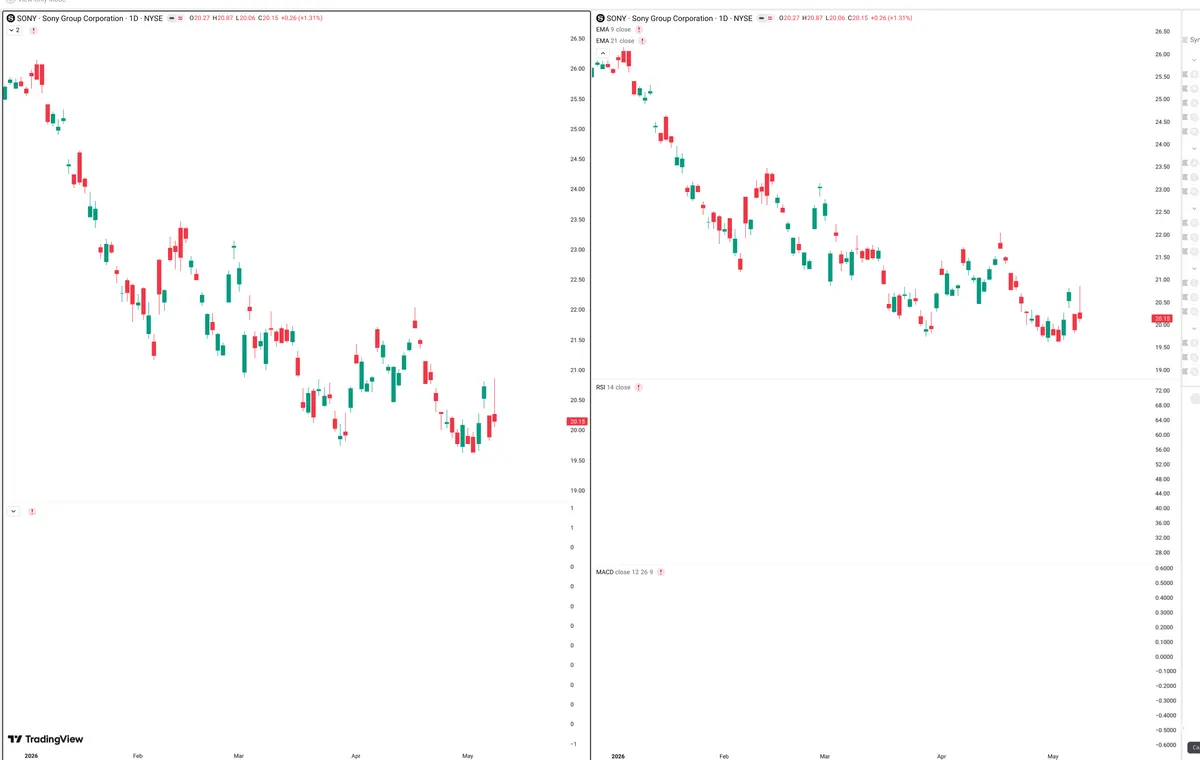Image resolution: width=1200 pixels, height=760 pixels.
Task: Expand the lower pane legend chevron on left chart
Action: [13, 511]
